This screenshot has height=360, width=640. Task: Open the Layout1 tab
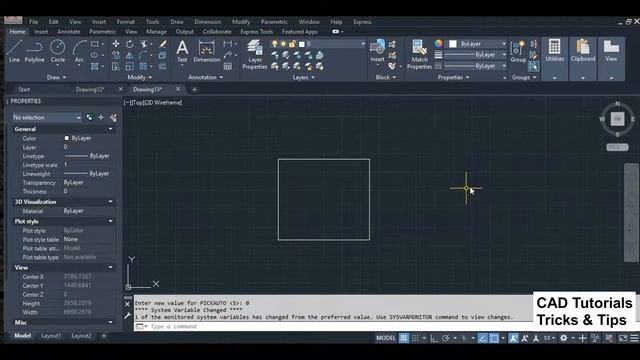[51, 336]
